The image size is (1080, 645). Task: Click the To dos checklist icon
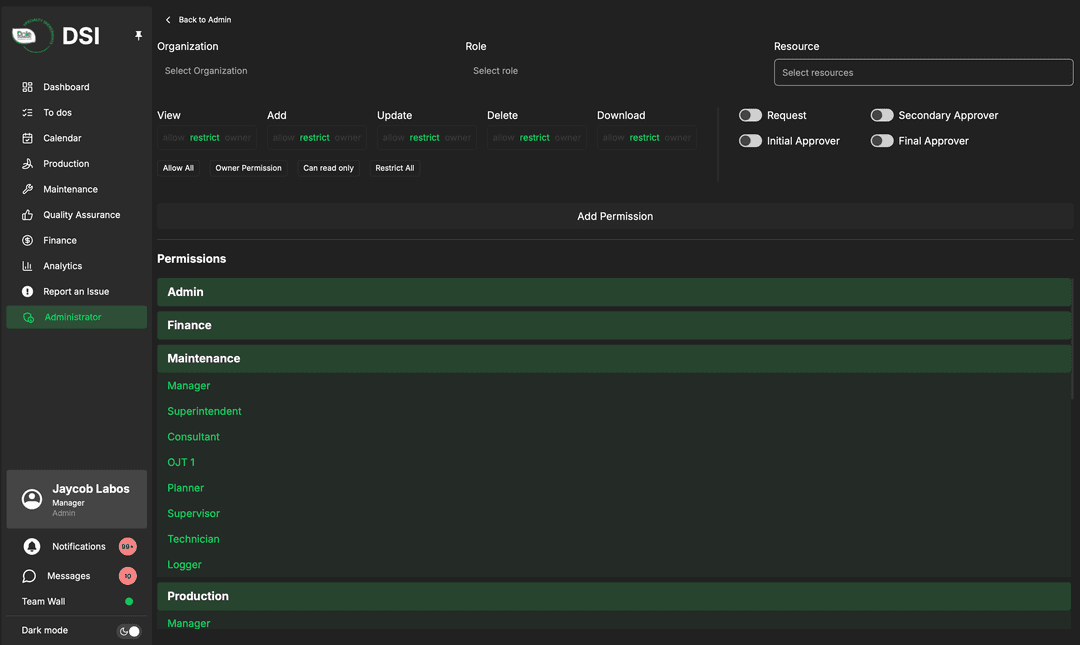pos(28,113)
